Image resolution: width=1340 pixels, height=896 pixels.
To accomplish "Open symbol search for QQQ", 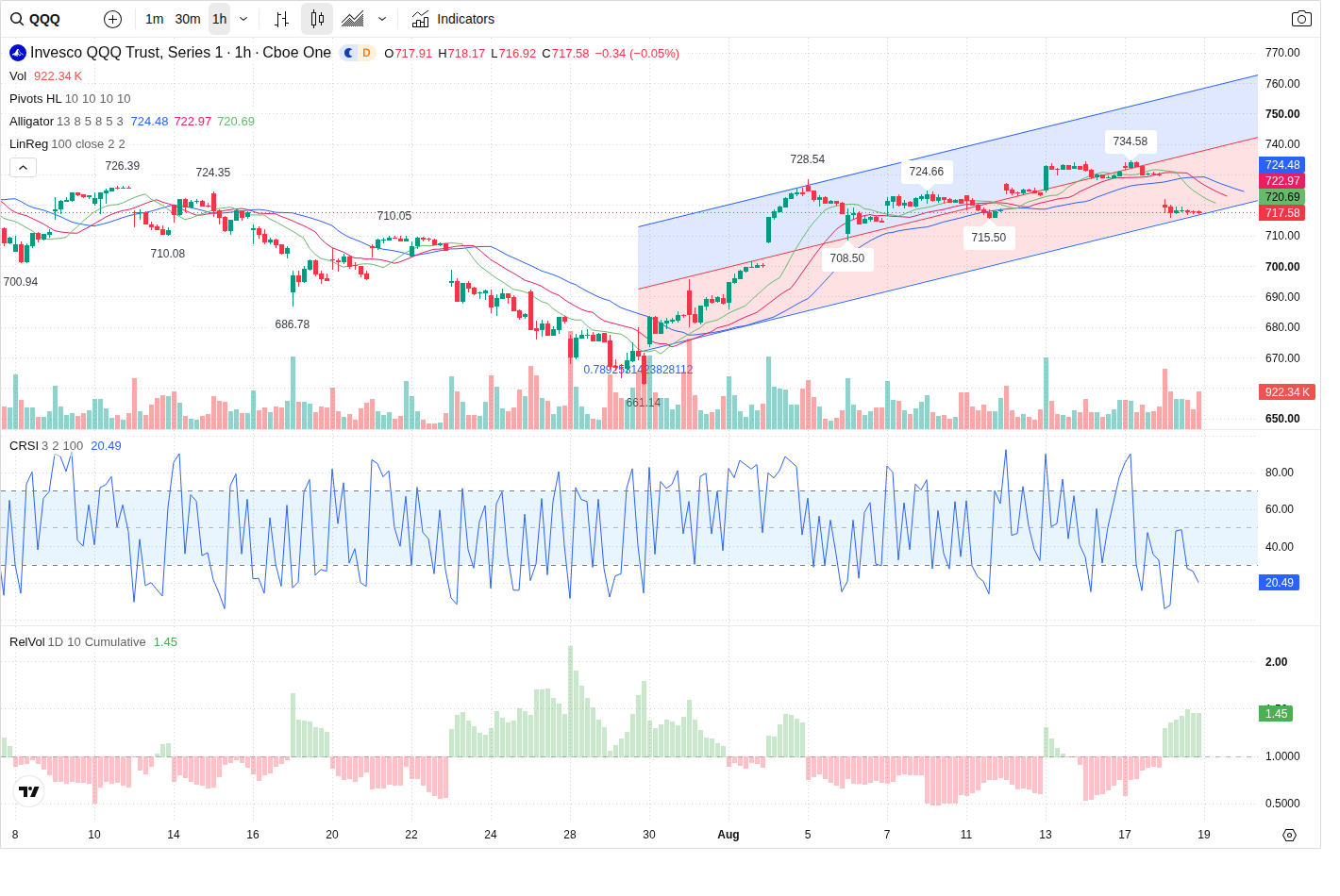I will tap(36, 19).
